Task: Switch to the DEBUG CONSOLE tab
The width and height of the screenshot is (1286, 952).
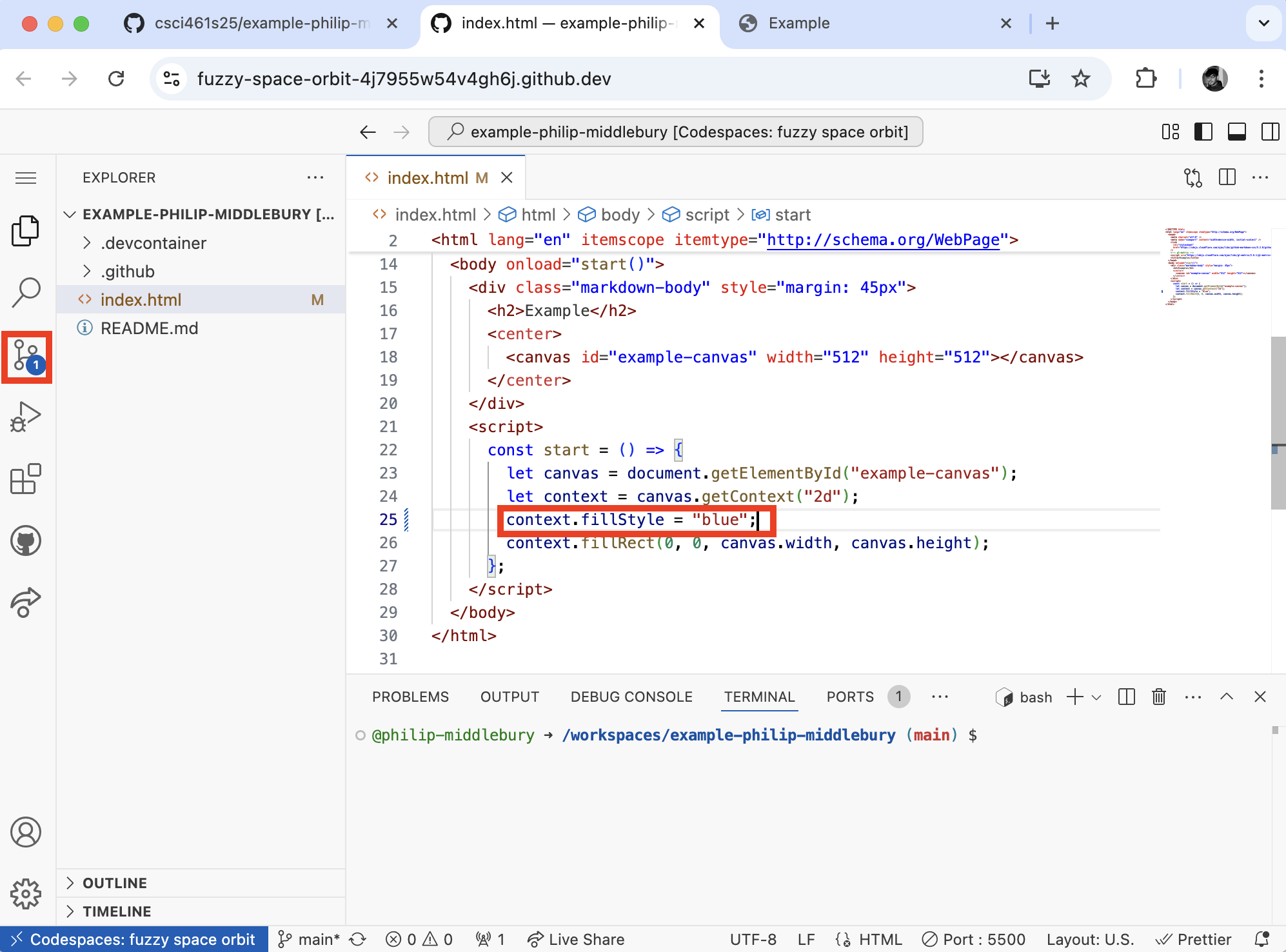Action: [x=631, y=697]
